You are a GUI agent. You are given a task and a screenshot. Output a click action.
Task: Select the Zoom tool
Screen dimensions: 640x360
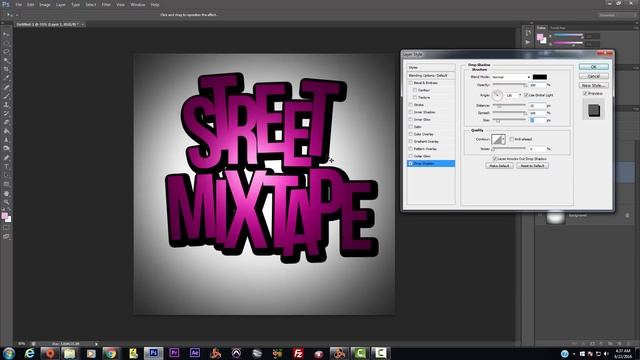point(6,202)
